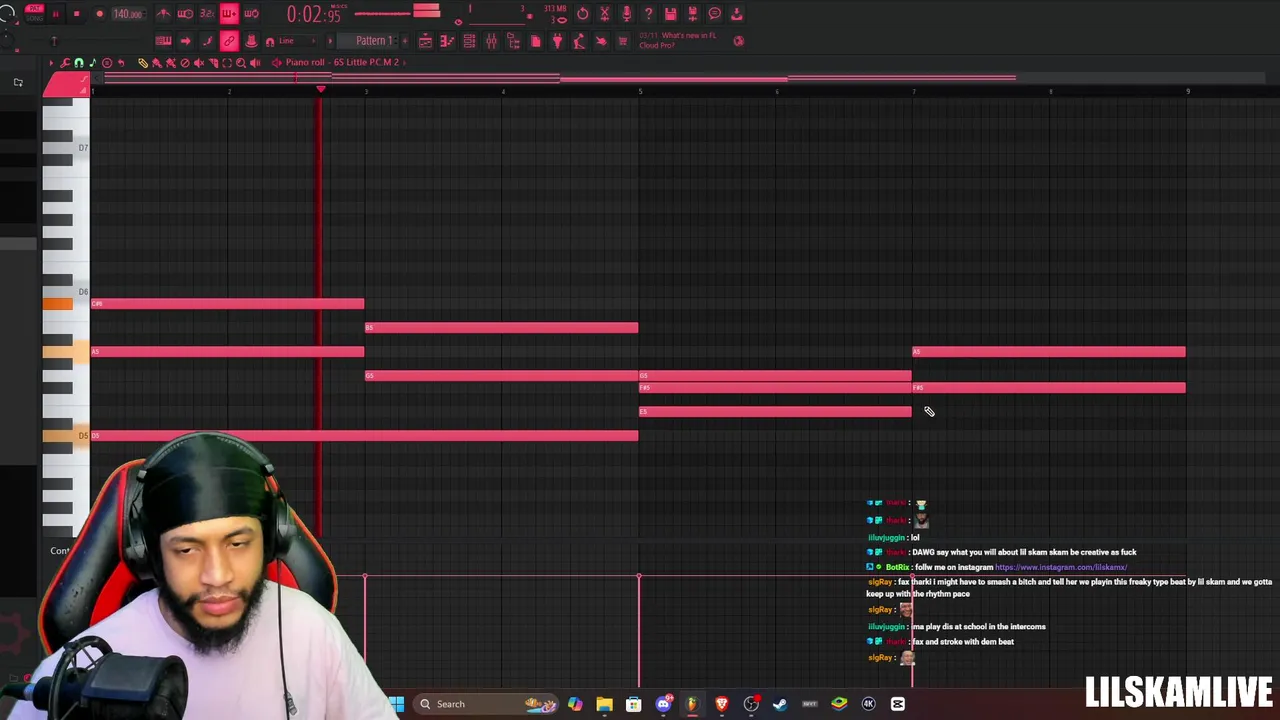This screenshot has width=1280, height=720.
Task: Select the Zoom magnifier tool
Action: pos(241,62)
